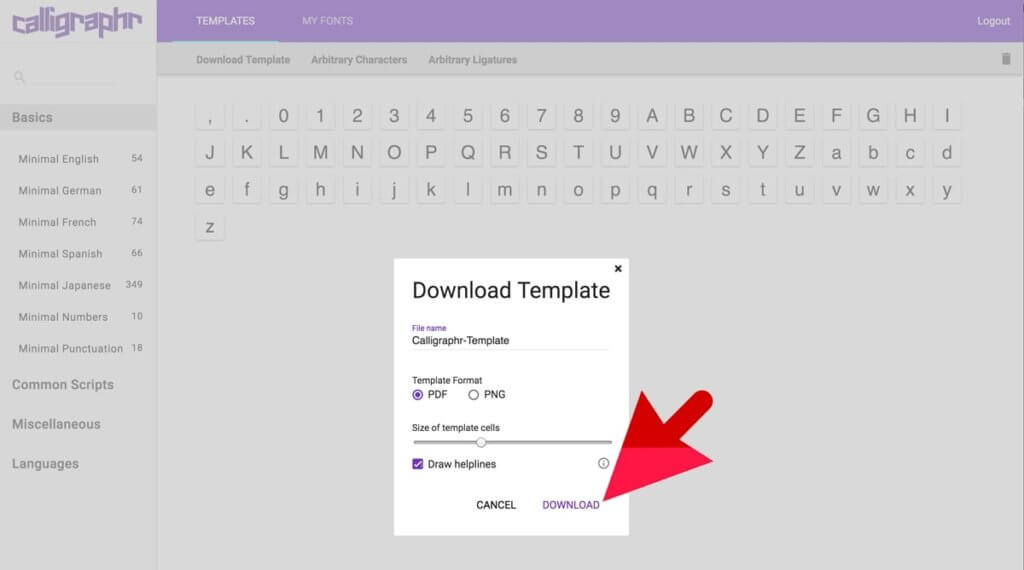Screen dimensions: 1024x570
Task: Switch to the MY FONTS tab
Action: 327,21
